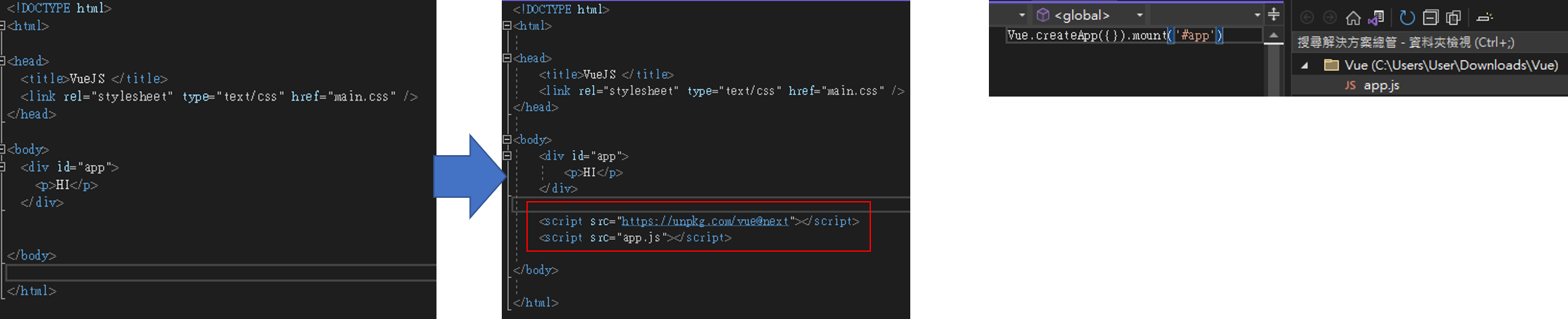Select app.js in Solution Explorer
The image size is (1568, 319).
pos(1381,85)
